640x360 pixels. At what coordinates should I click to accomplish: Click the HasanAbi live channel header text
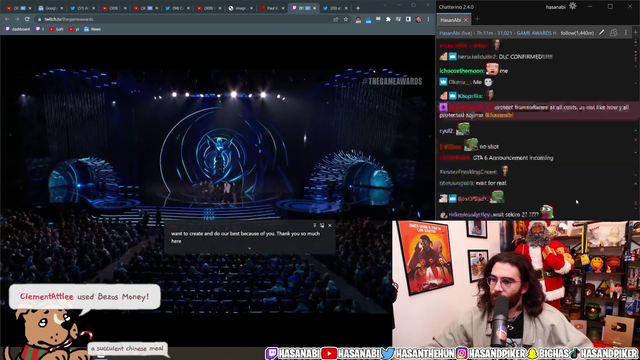498,33
